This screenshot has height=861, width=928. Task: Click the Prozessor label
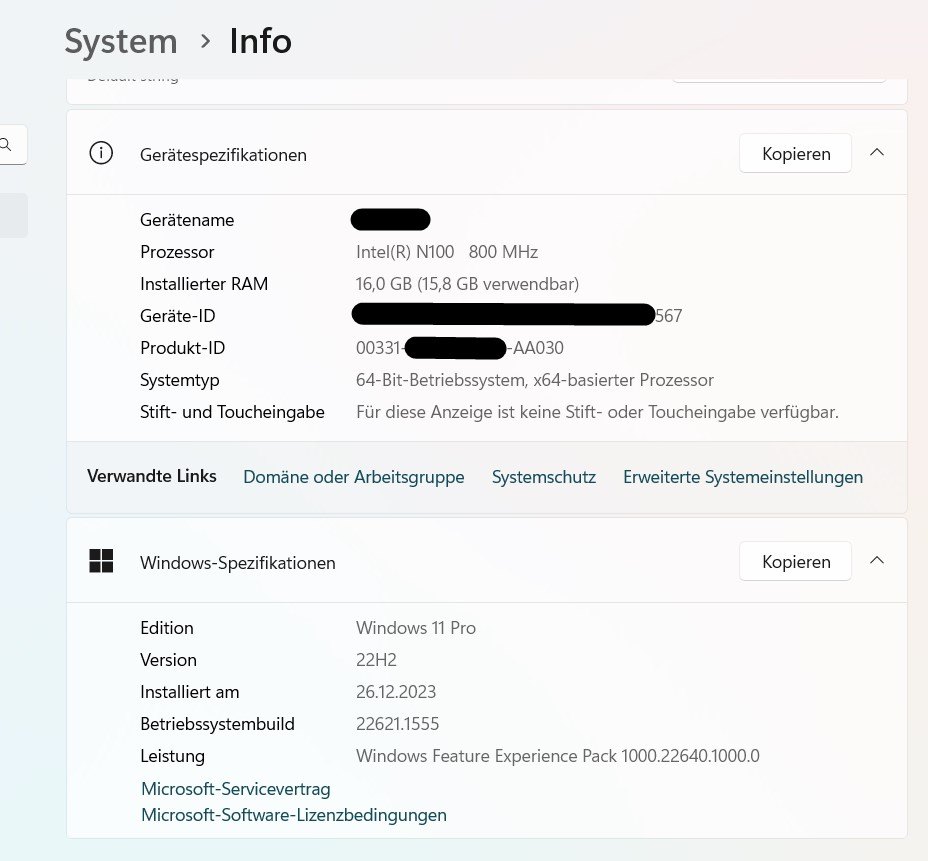(x=177, y=252)
